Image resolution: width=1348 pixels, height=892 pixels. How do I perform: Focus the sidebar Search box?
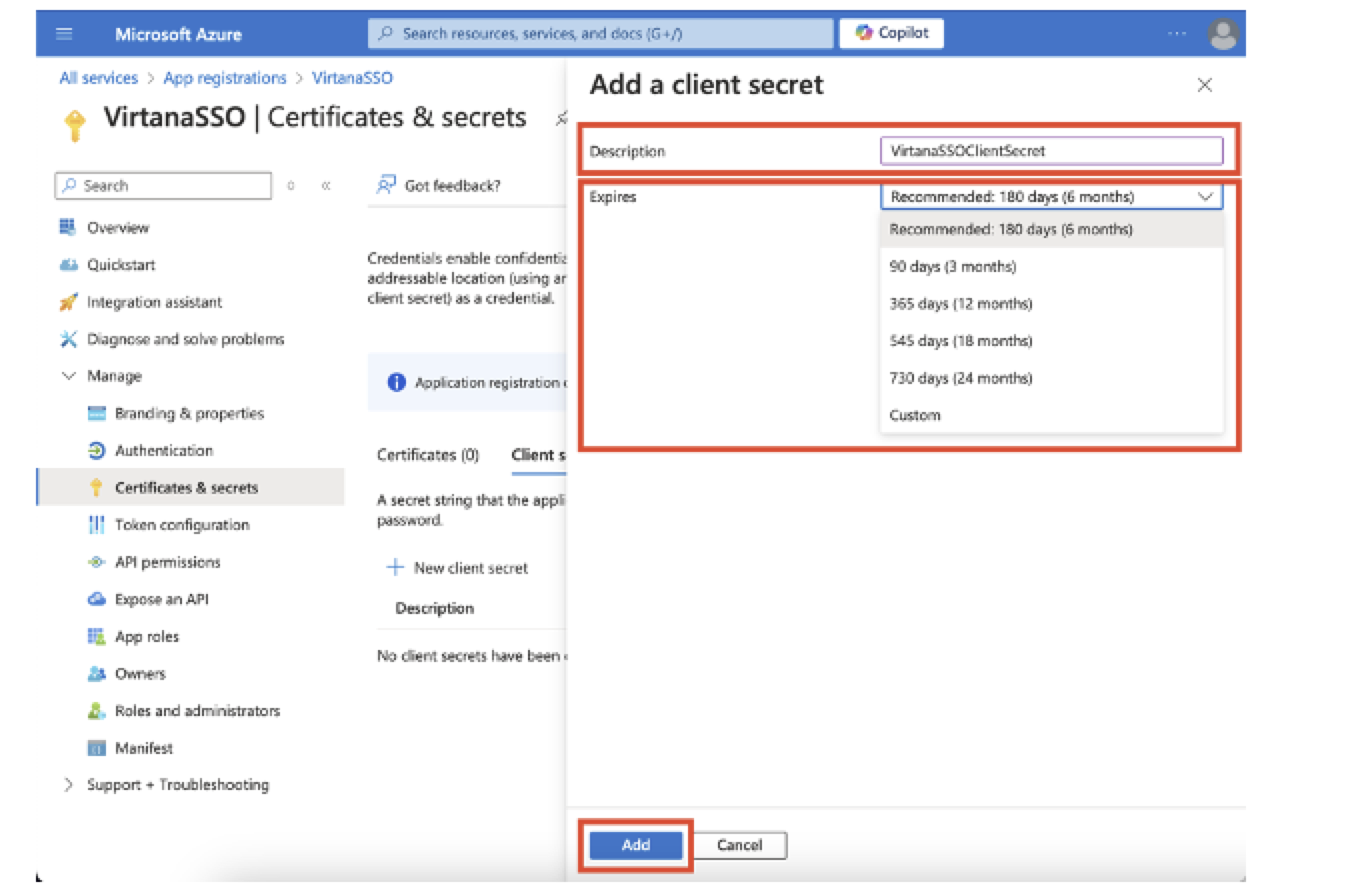163,186
